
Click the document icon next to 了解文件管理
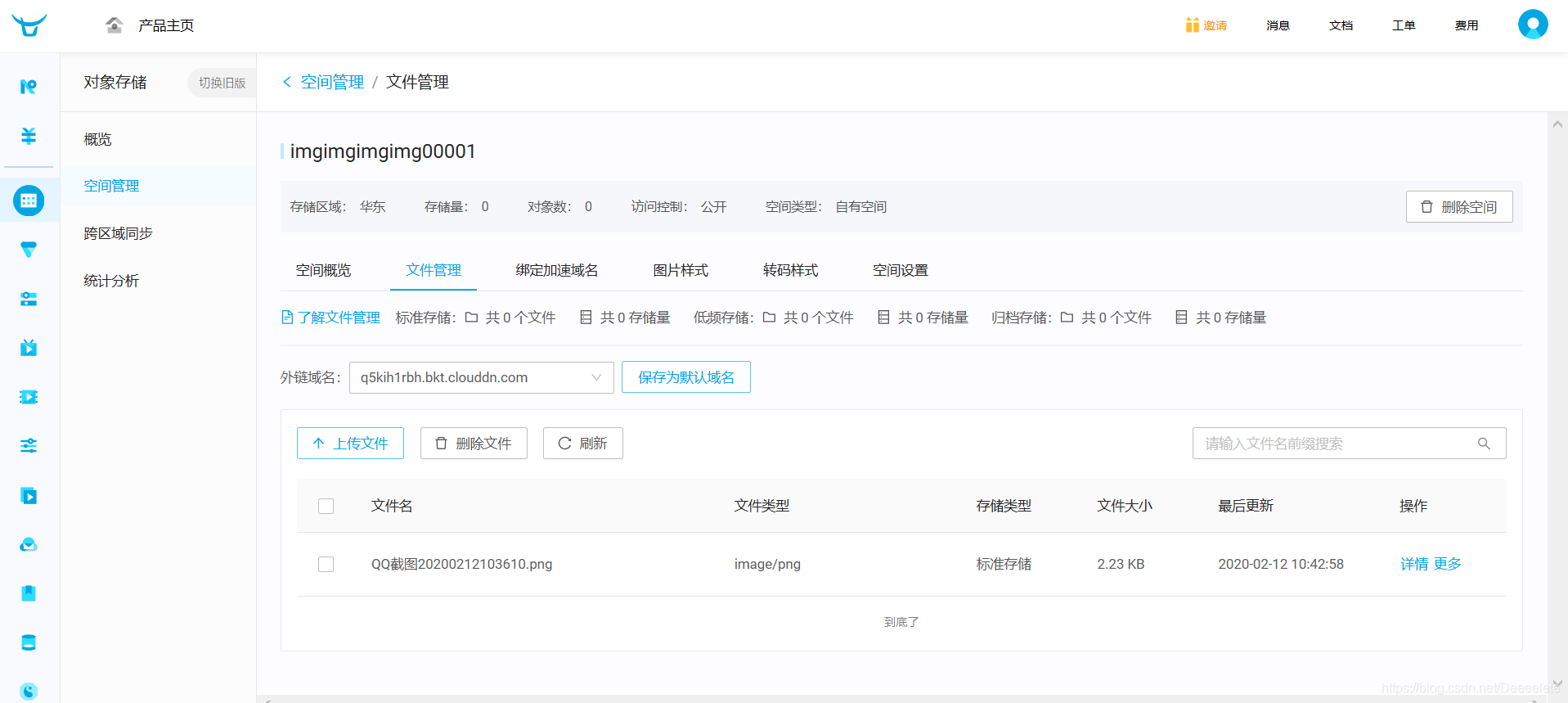pyautogui.click(x=287, y=318)
